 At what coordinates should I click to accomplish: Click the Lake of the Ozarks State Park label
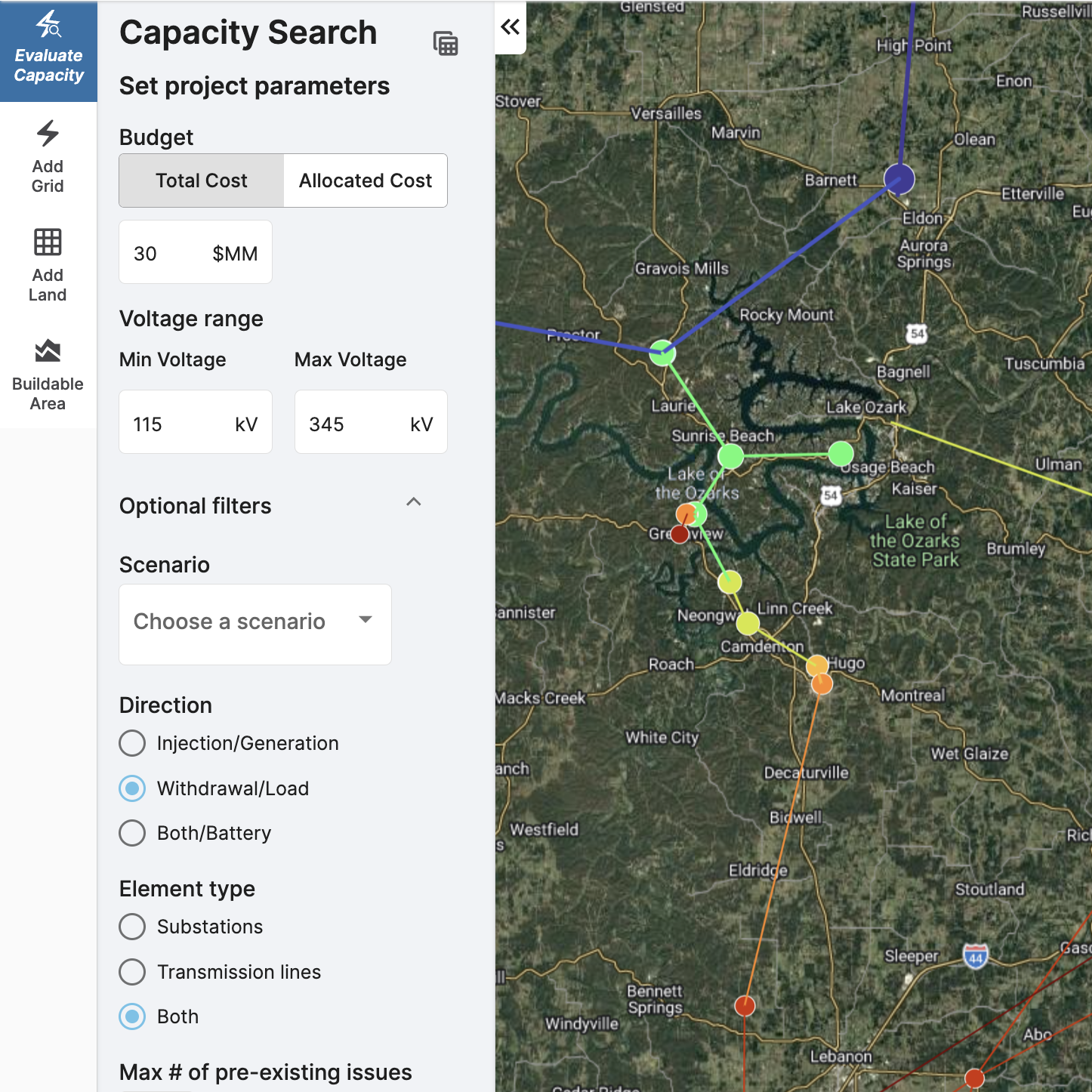915,541
